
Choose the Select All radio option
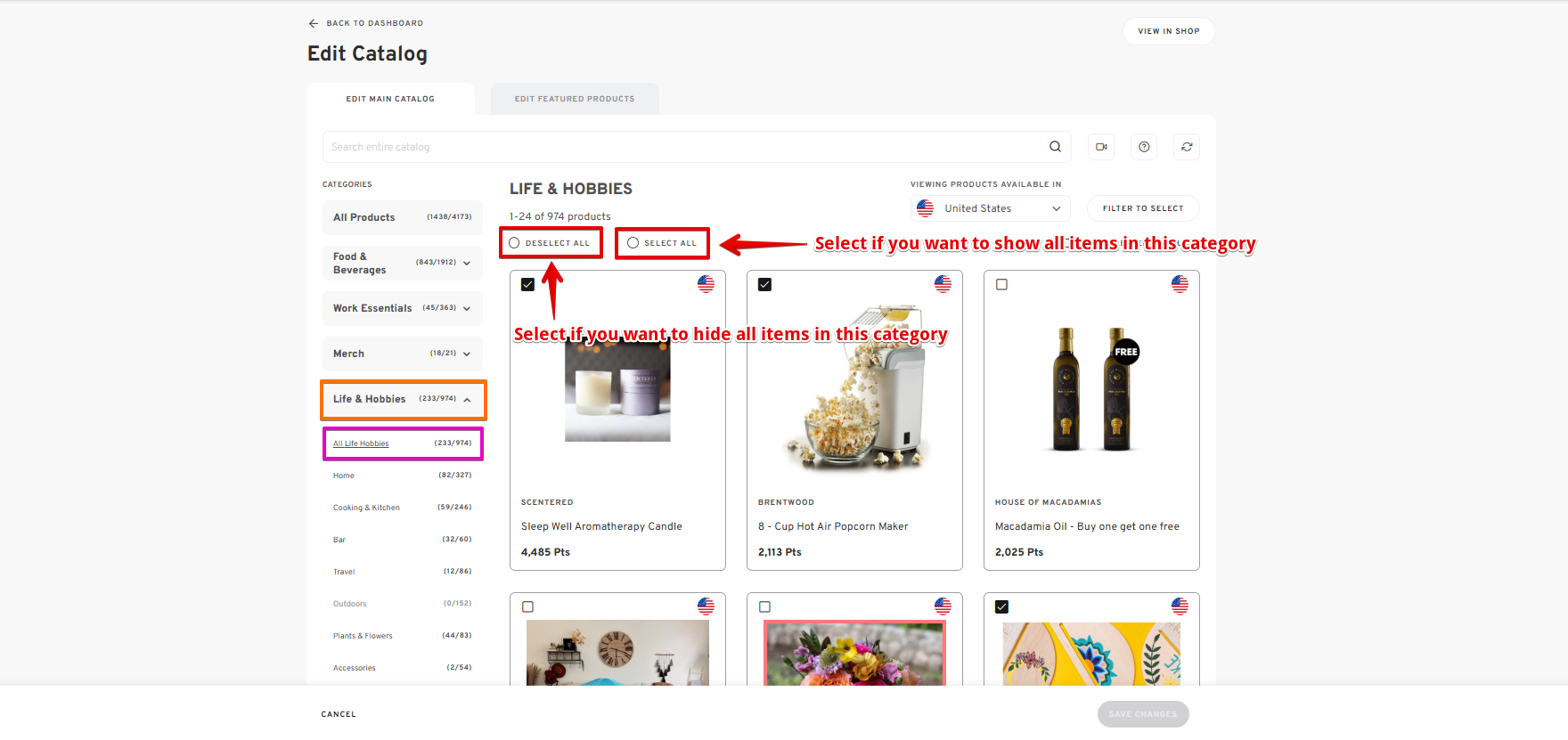(633, 243)
